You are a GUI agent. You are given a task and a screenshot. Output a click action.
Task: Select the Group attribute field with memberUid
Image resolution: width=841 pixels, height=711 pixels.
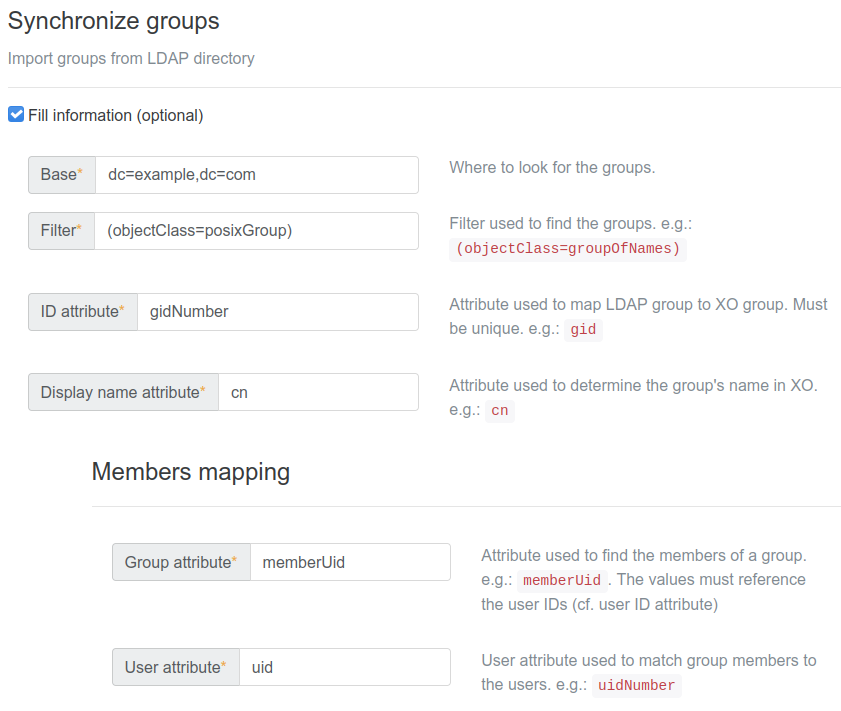pos(350,561)
